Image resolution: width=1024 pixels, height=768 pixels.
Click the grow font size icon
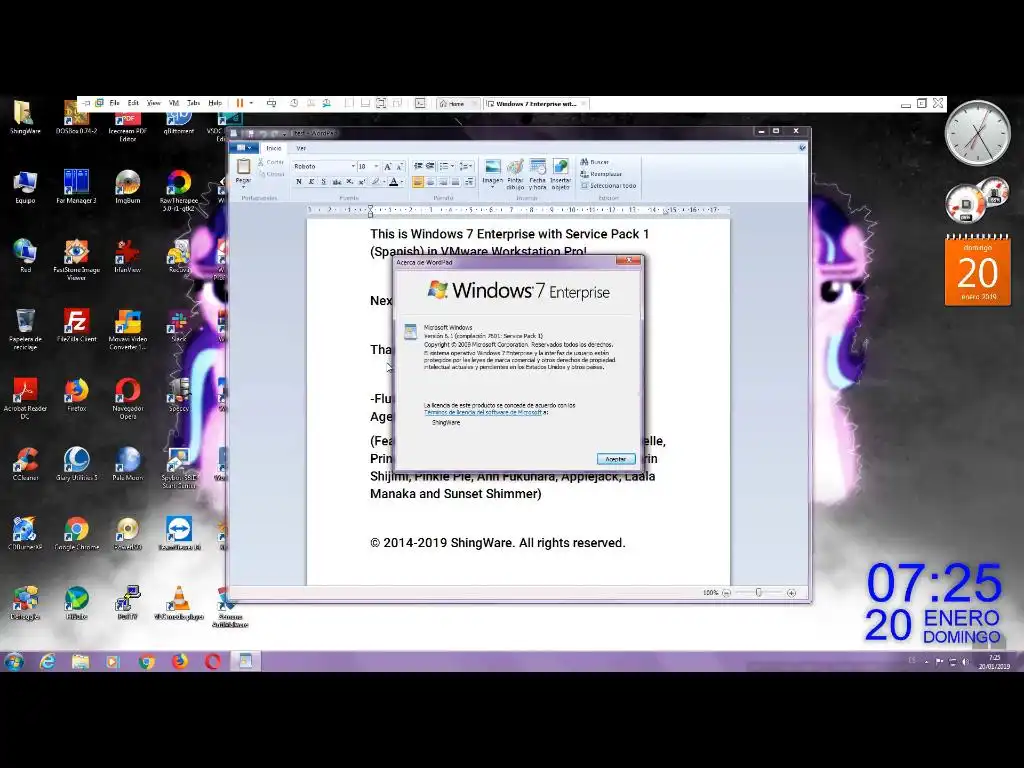[x=388, y=167]
